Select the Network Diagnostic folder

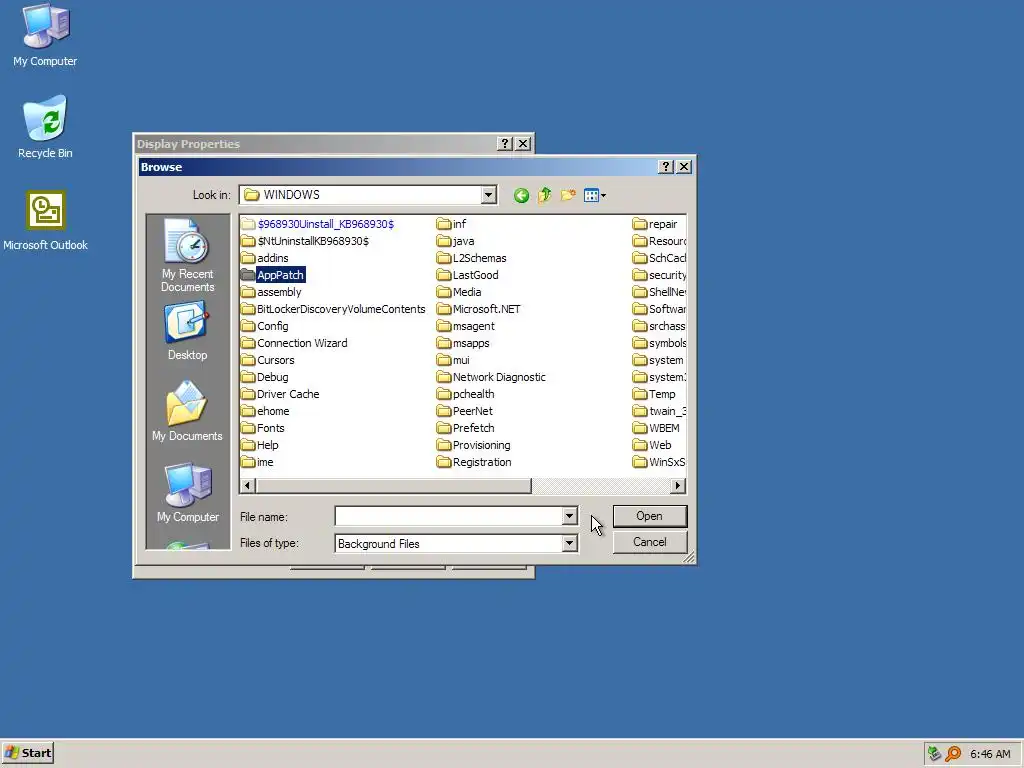coord(492,377)
